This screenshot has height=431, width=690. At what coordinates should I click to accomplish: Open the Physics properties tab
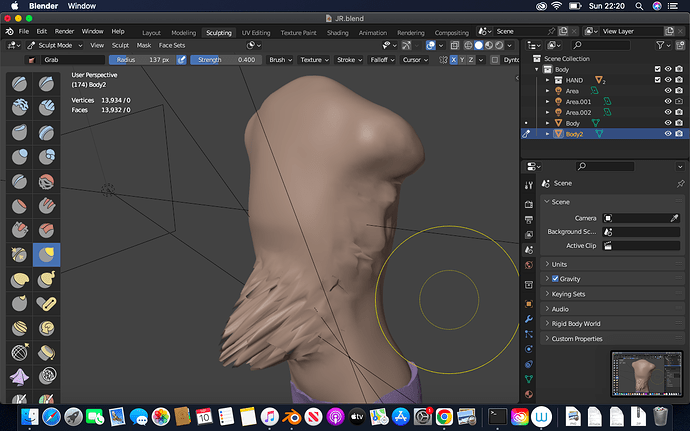click(529, 349)
